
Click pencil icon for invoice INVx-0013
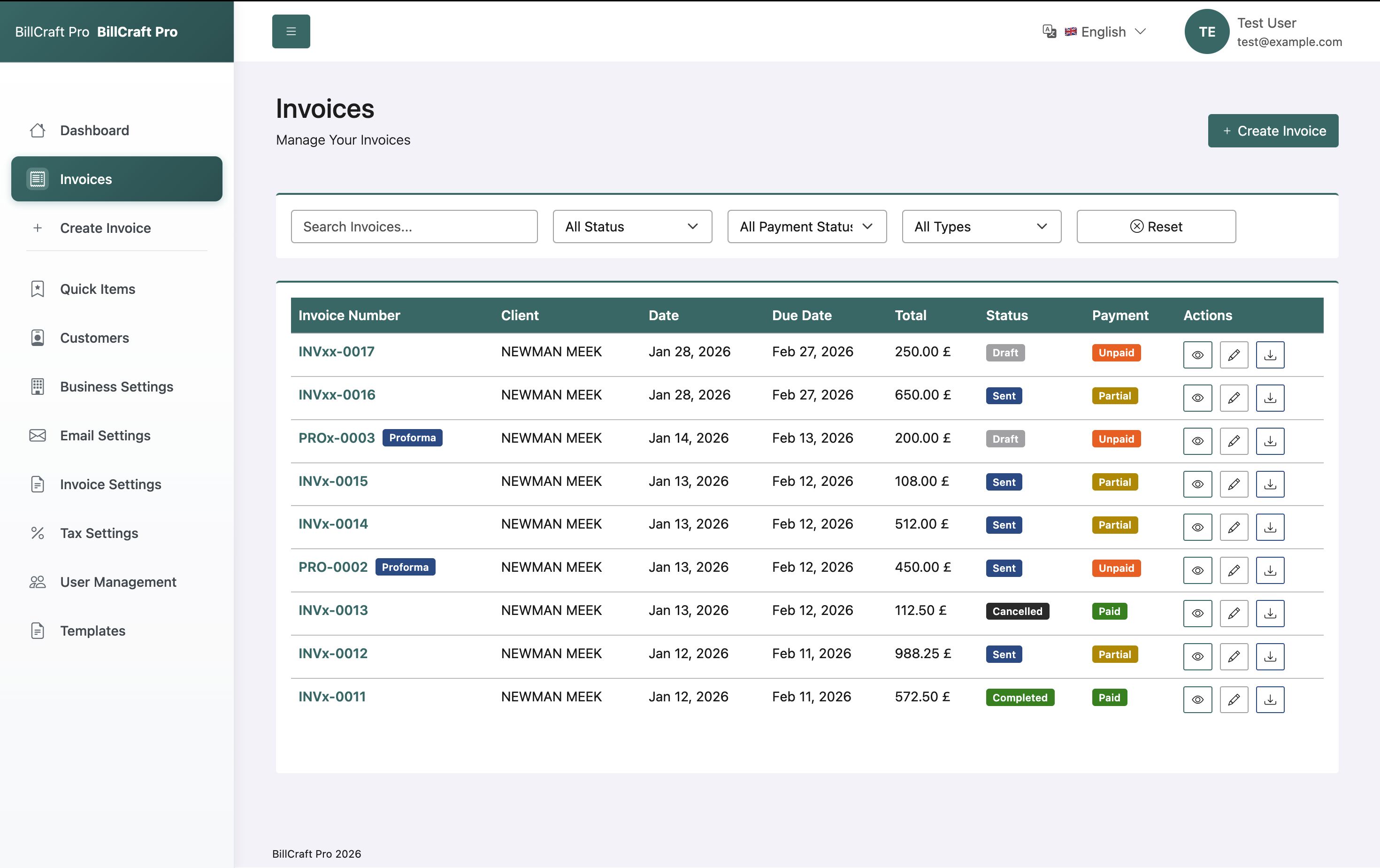(1233, 614)
